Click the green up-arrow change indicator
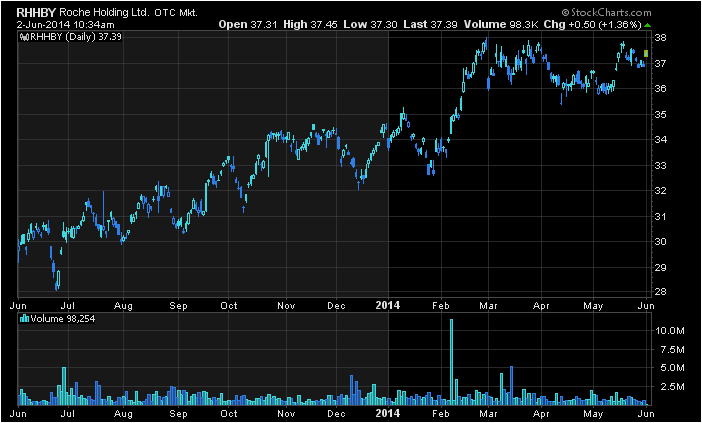The width and height of the screenshot is (702, 423). click(x=647, y=25)
